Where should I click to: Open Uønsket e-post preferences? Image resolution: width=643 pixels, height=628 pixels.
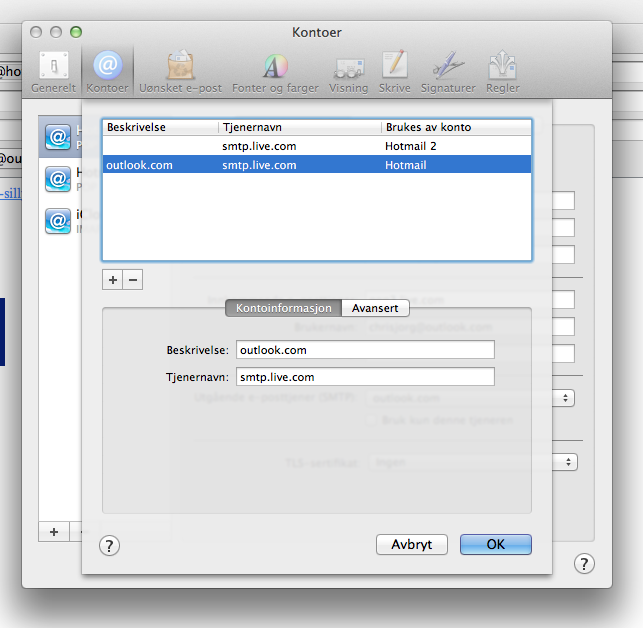(x=180, y=72)
